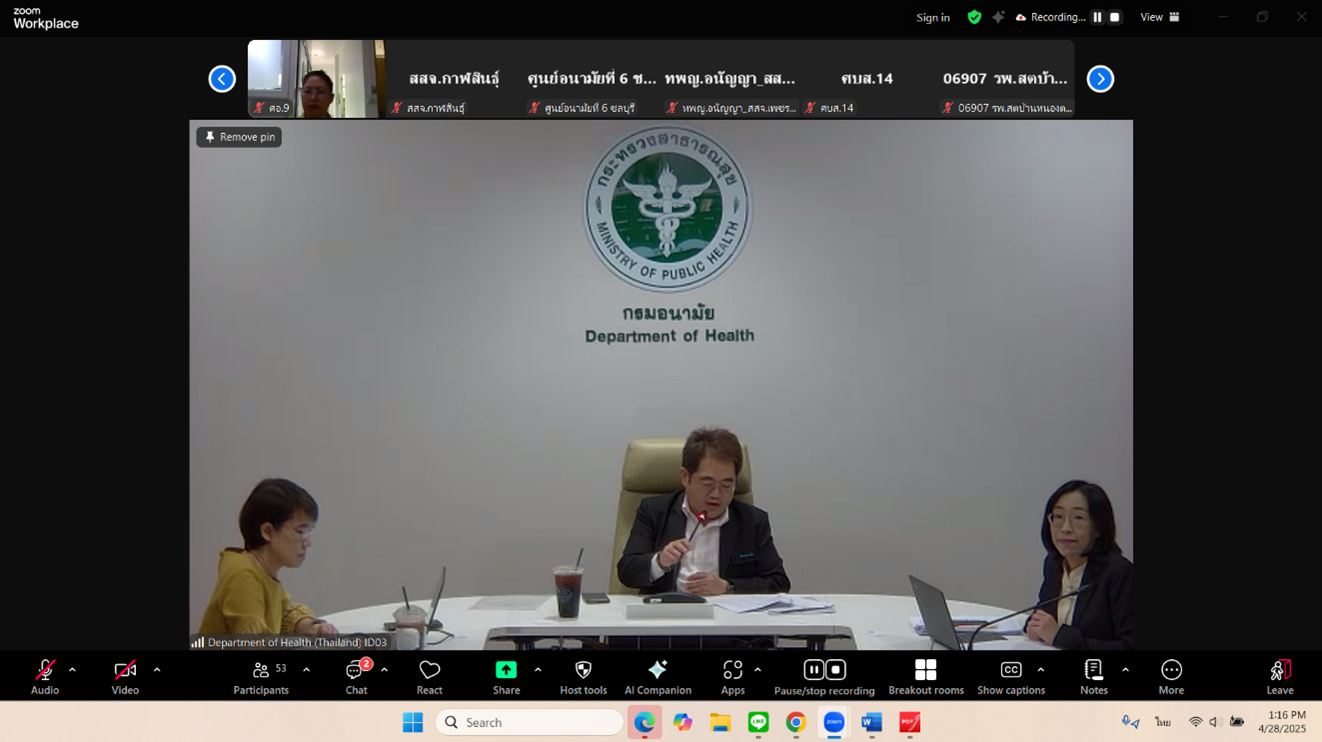Select the ทพญ.อนัญญา participant tile

tap(730, 79)
